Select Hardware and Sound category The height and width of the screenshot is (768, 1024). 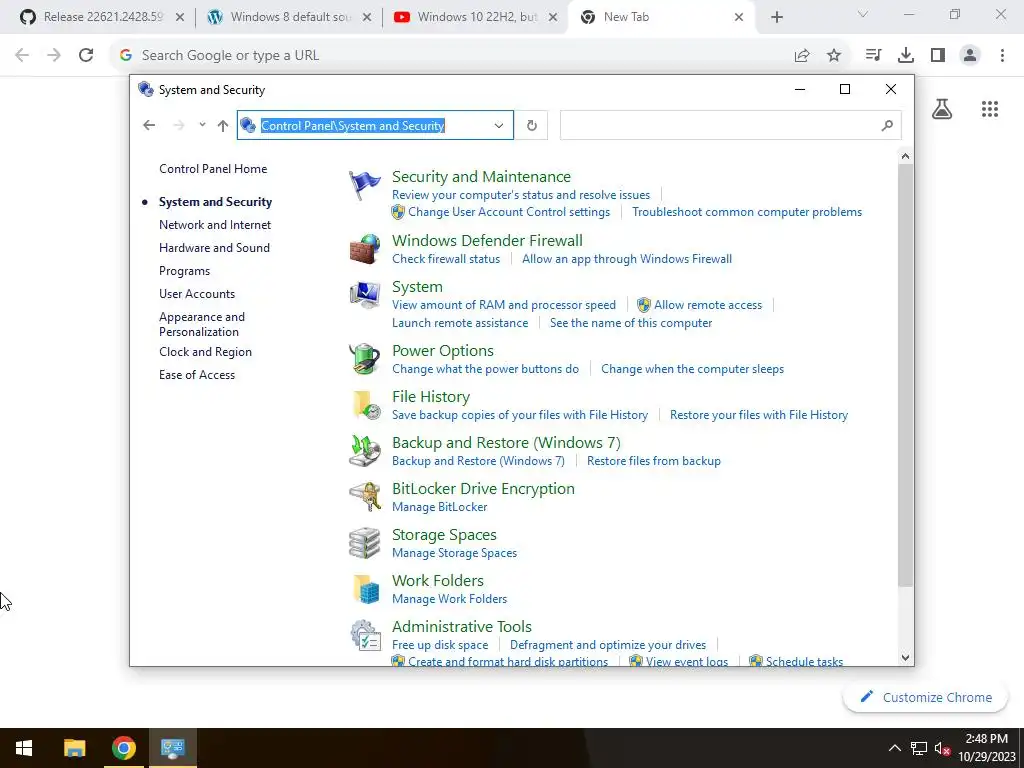tap(214, 248)
